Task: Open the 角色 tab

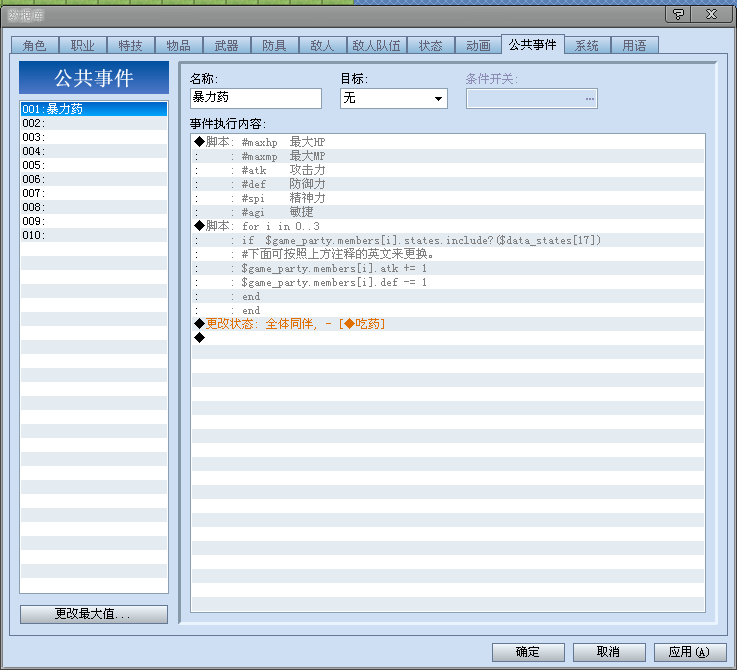Action: (35, 45)
